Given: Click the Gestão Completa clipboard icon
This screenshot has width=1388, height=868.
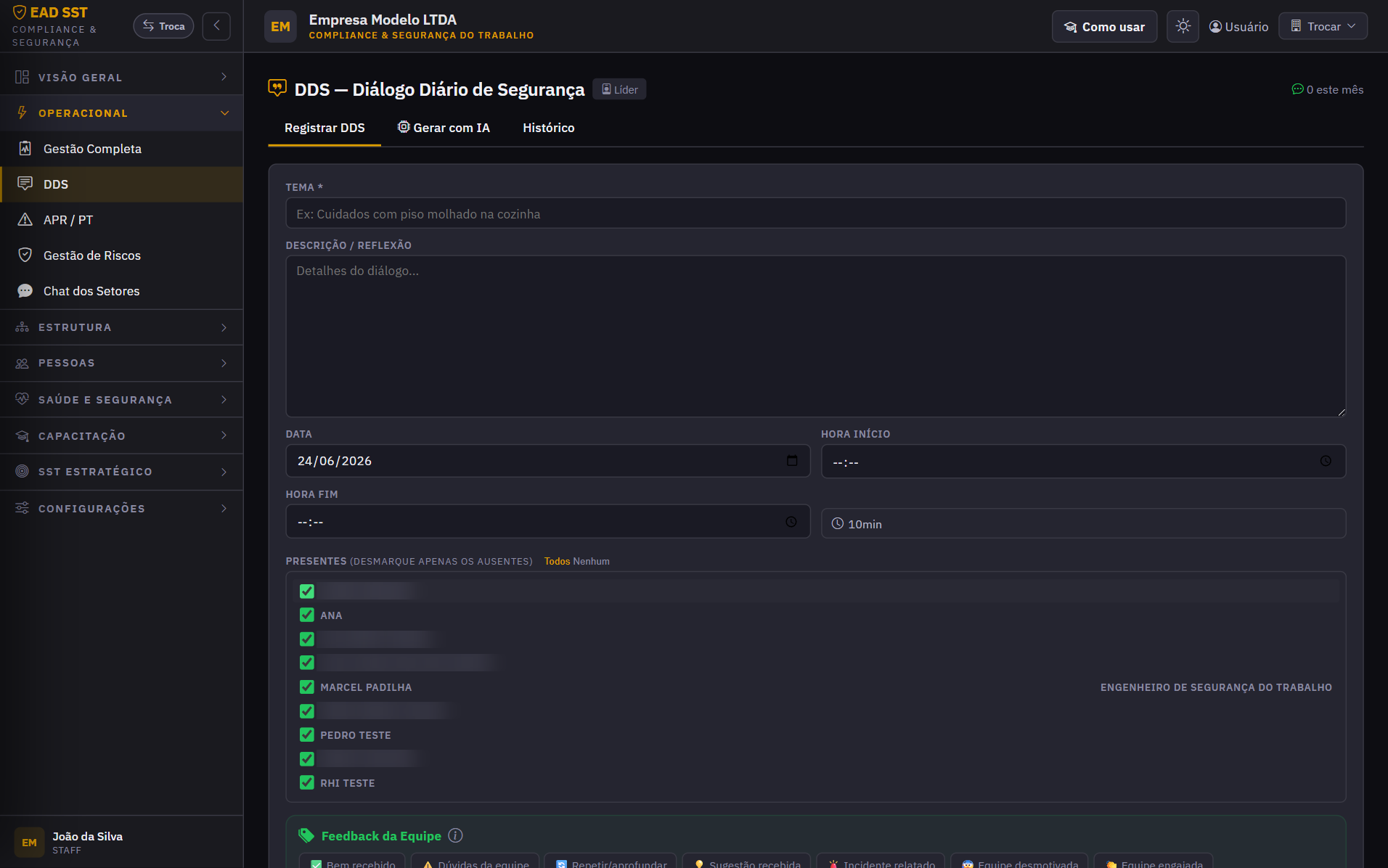Looking at the screenshot, I should point(25,148).
